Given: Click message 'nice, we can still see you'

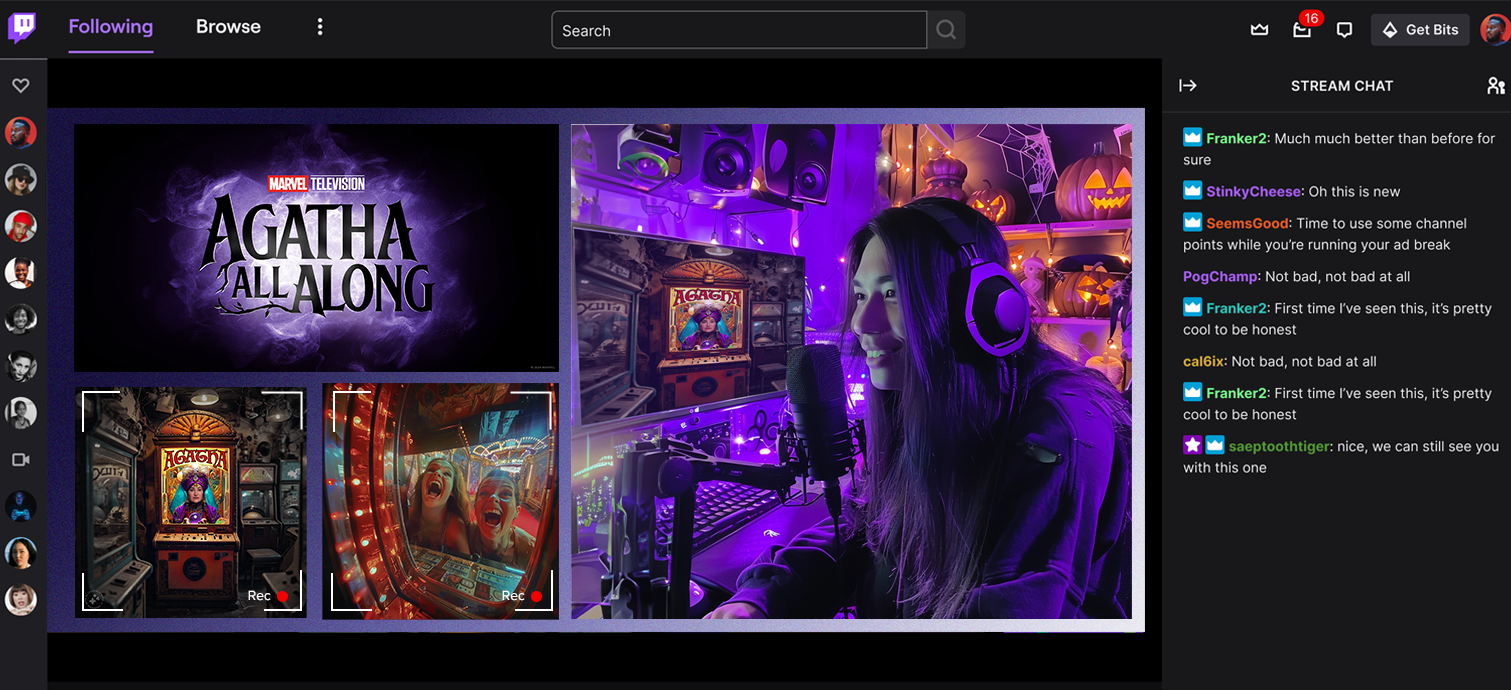Looking at the screenshot, I should click(x=1341, y=457).
